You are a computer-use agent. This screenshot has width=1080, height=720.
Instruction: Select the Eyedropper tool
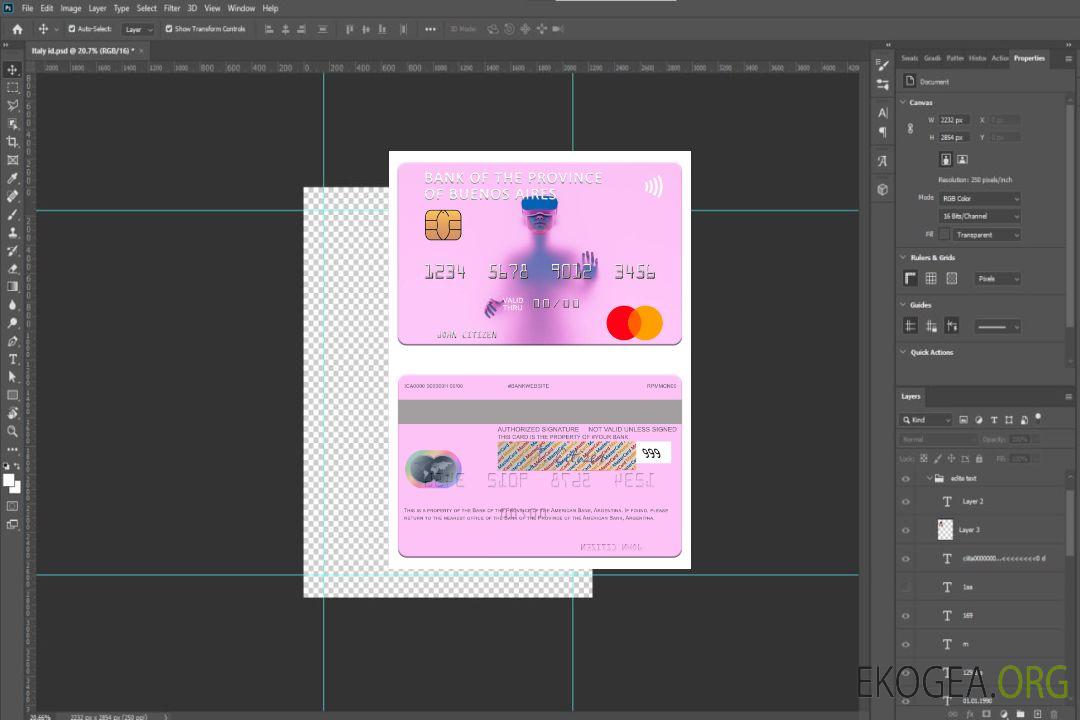coord(13,178)
